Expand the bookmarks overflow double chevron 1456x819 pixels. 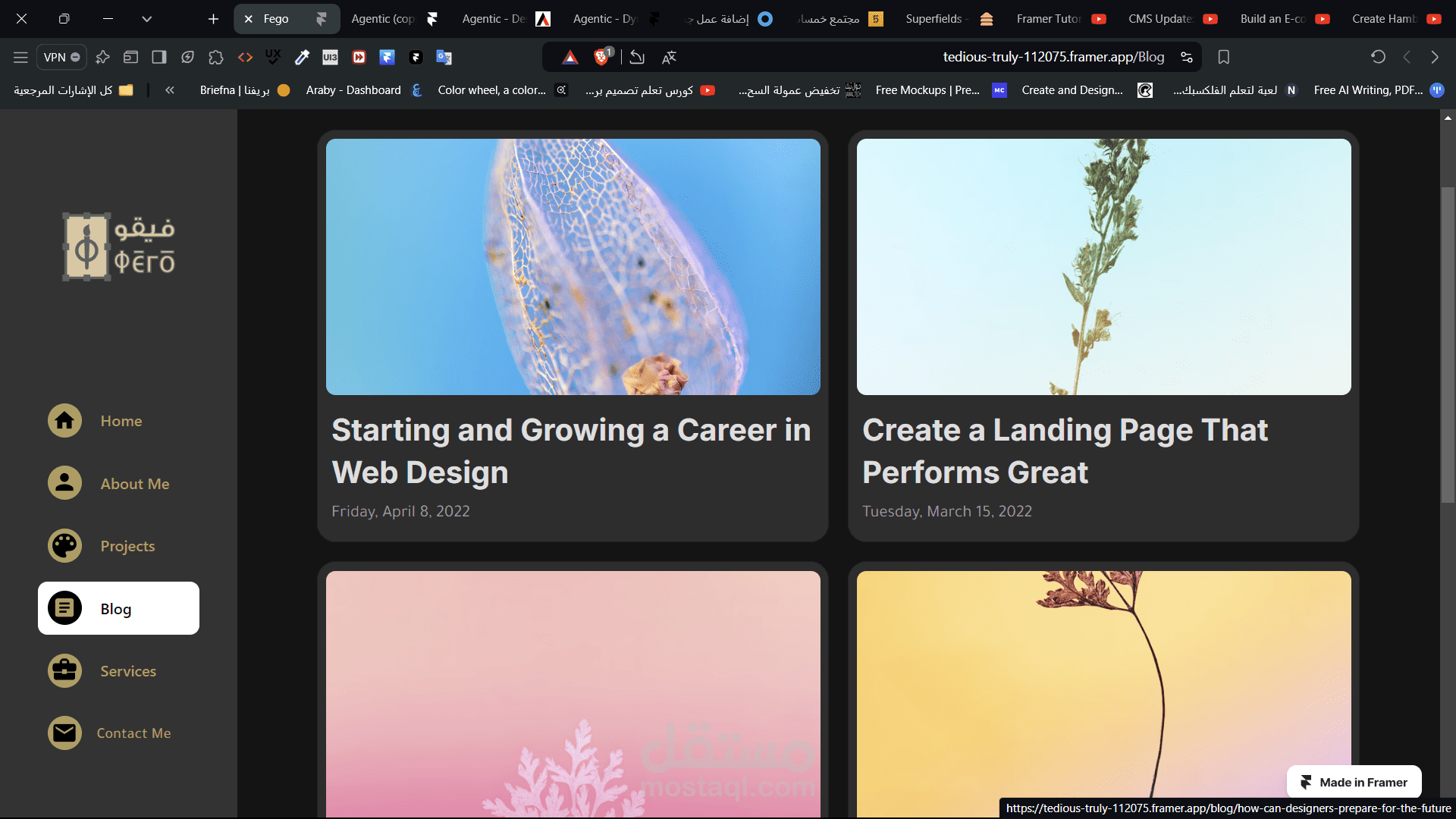click(x=170, y=90)
